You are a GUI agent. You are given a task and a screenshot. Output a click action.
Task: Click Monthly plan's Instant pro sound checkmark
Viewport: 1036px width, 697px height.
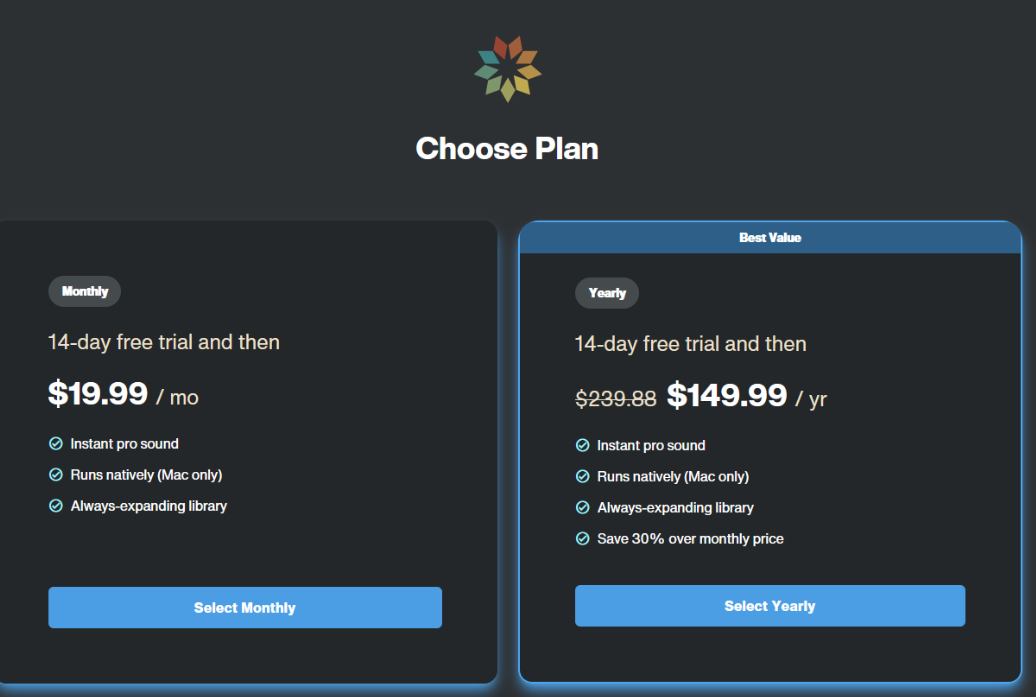point(56,443)
